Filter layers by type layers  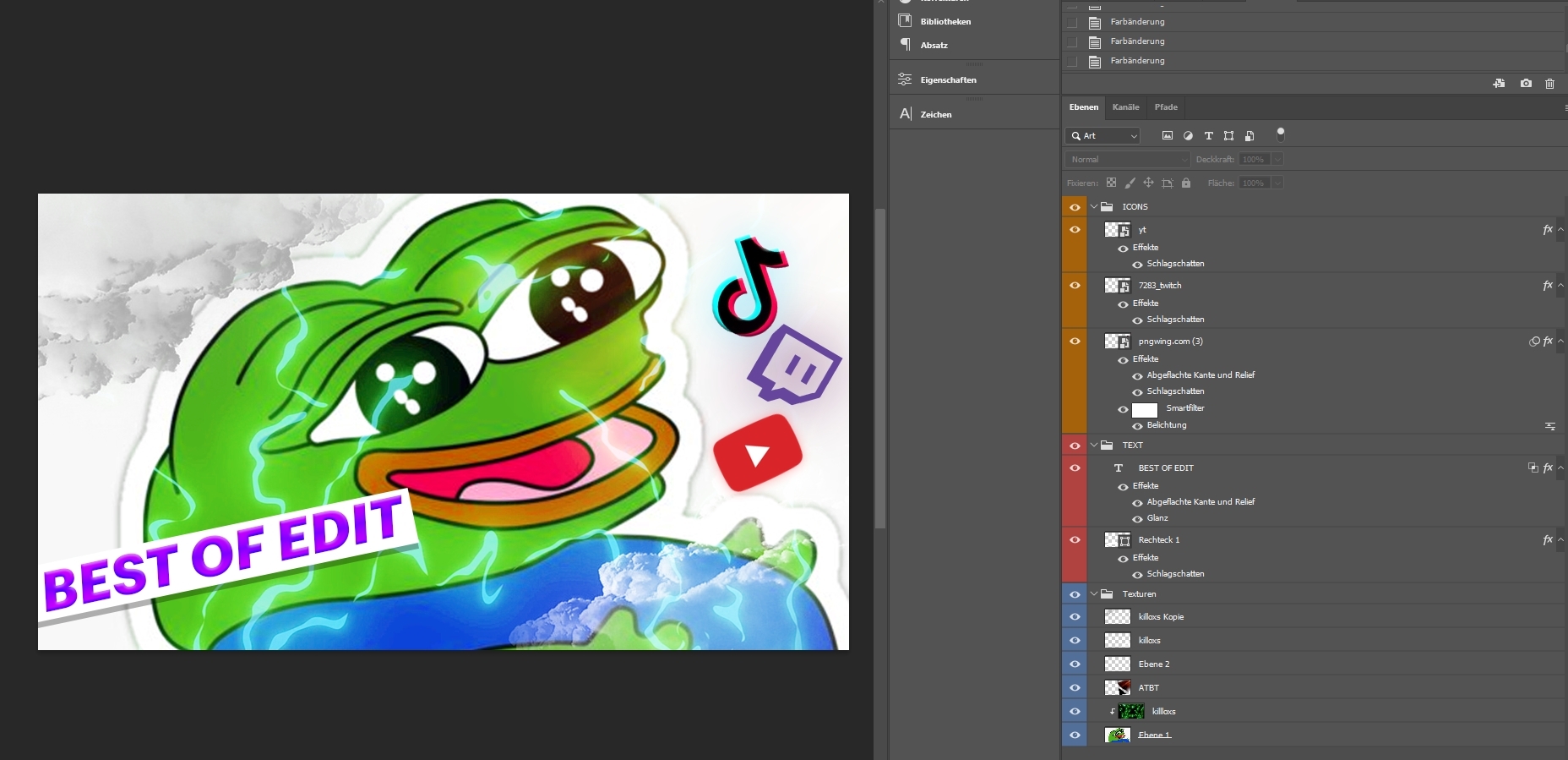tap(1208, 135)
